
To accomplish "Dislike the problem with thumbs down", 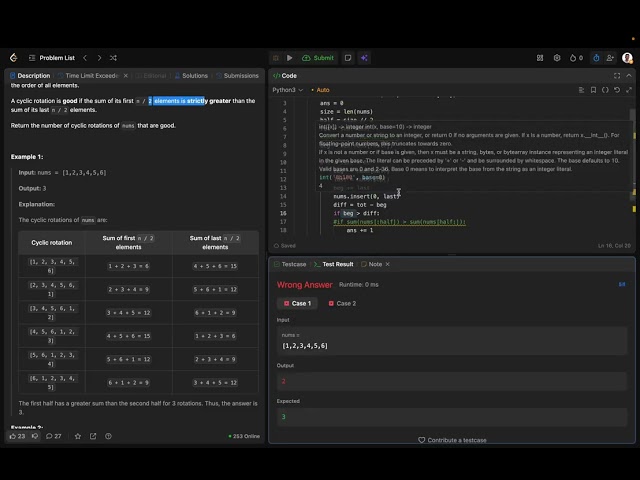I will coord(35,436).
